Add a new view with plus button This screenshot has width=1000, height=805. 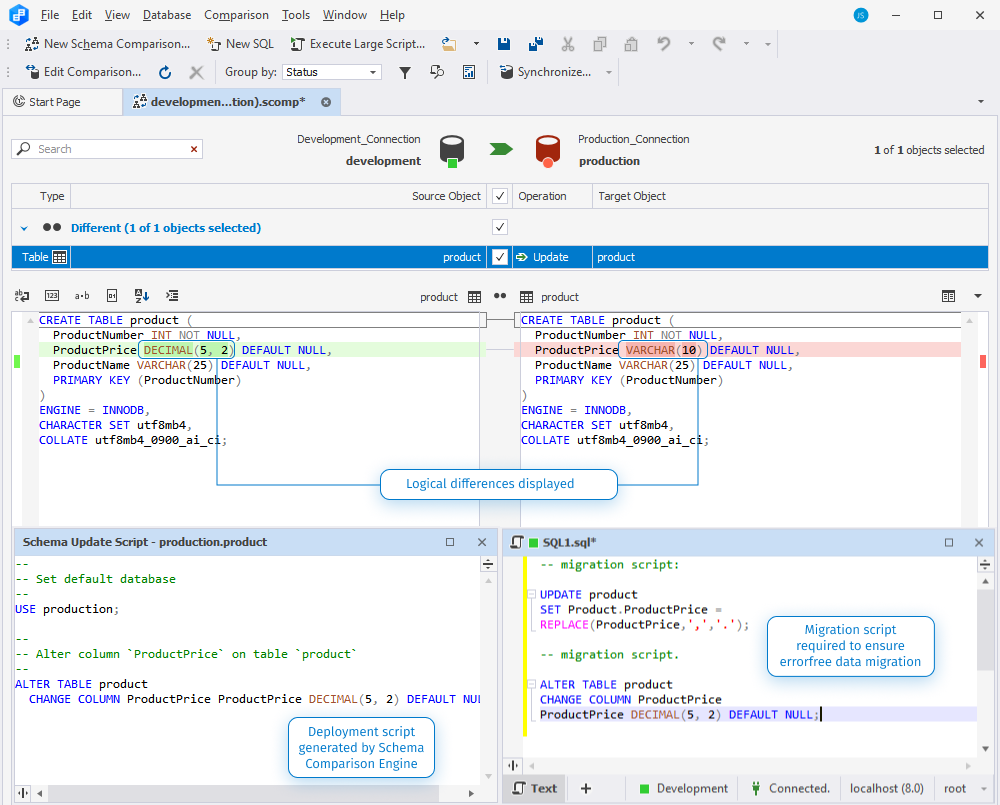pyautogui.click(x=585, y=788)
